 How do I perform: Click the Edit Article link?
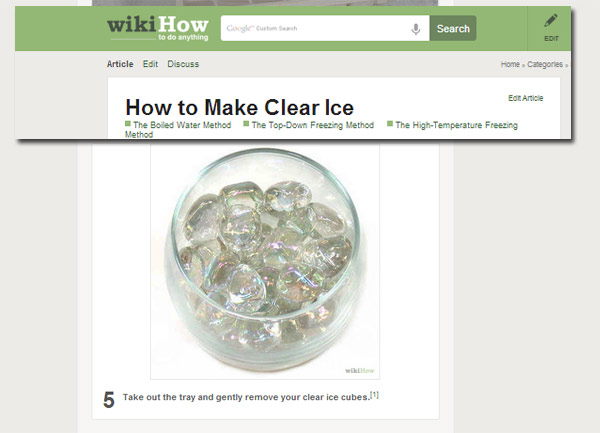click(x=525, y=98)
